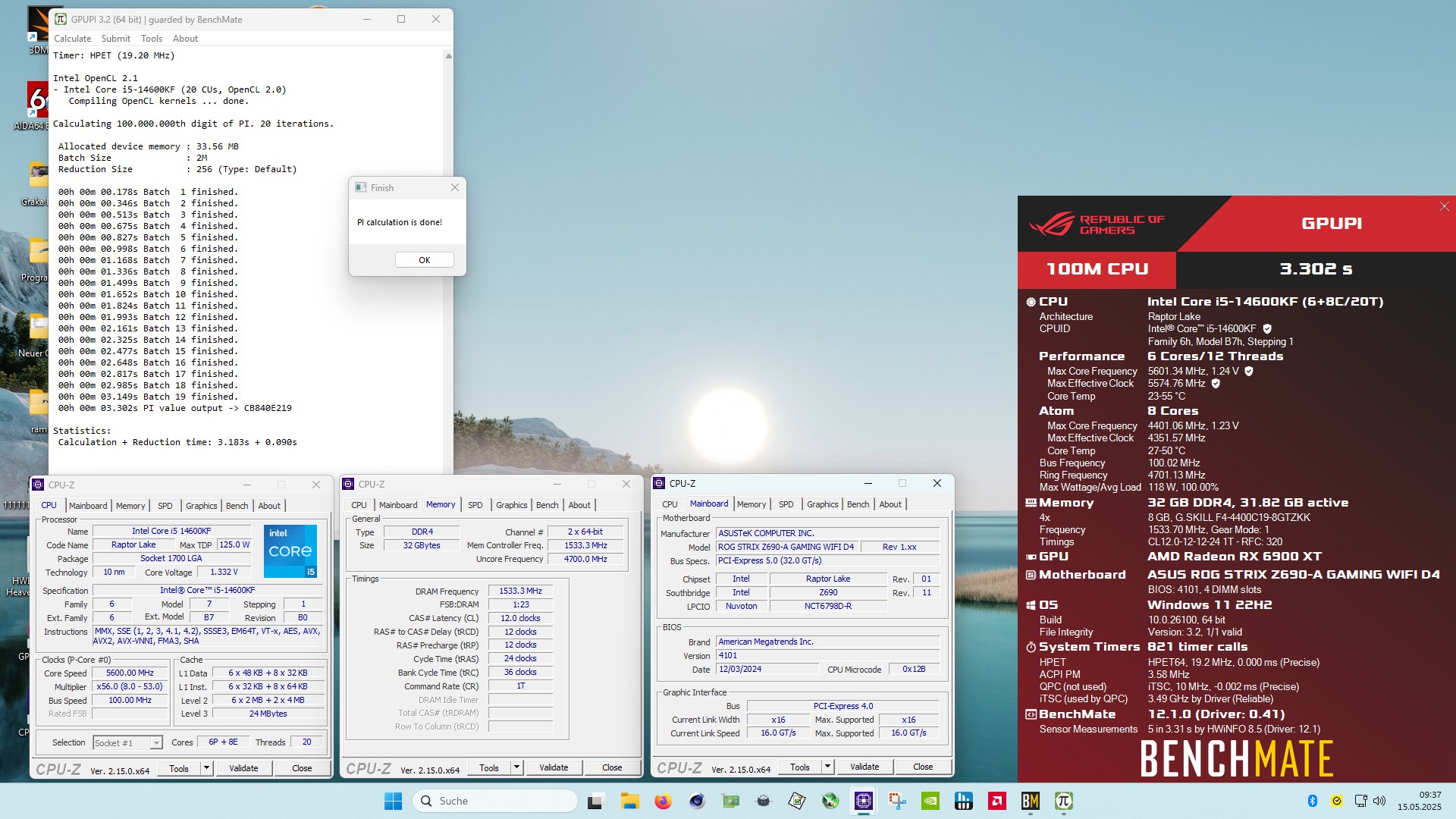Viewport: 1456px width, 819px height.
Task: Open the 3DMark desktop shortcut
Action: click(36, 30)
